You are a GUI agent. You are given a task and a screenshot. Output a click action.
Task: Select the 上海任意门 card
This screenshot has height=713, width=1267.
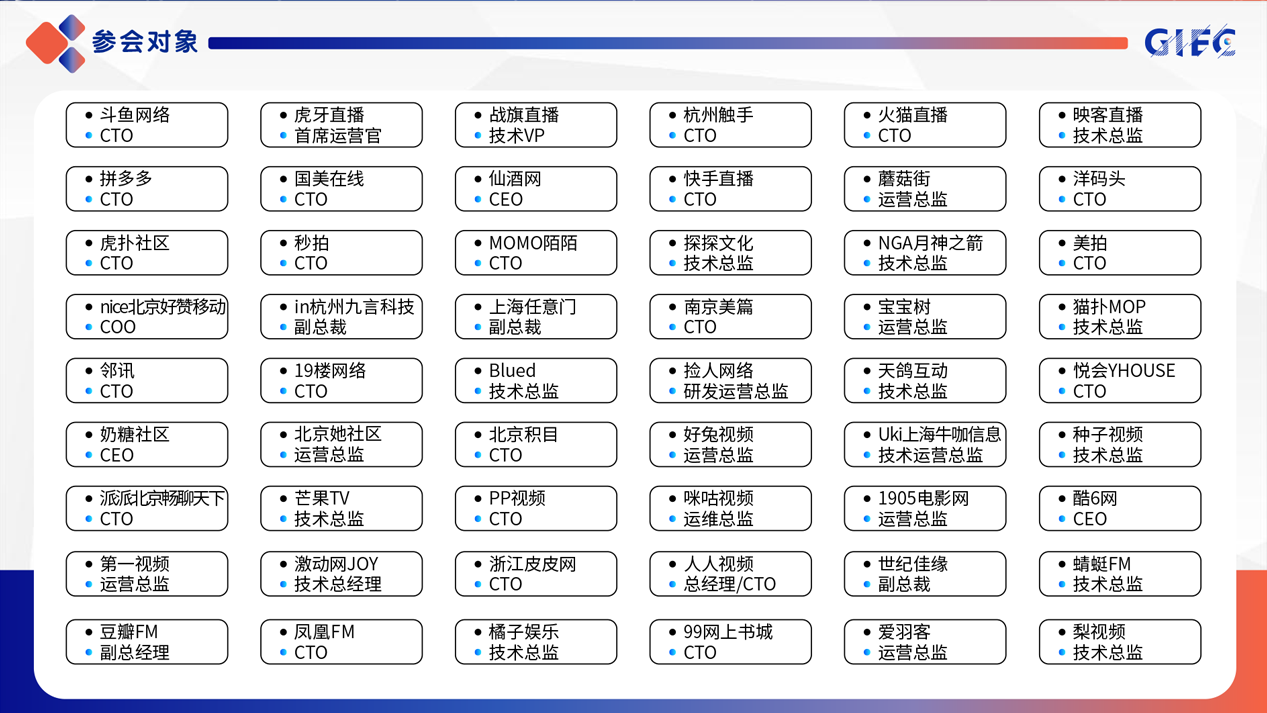click(536, 317)
